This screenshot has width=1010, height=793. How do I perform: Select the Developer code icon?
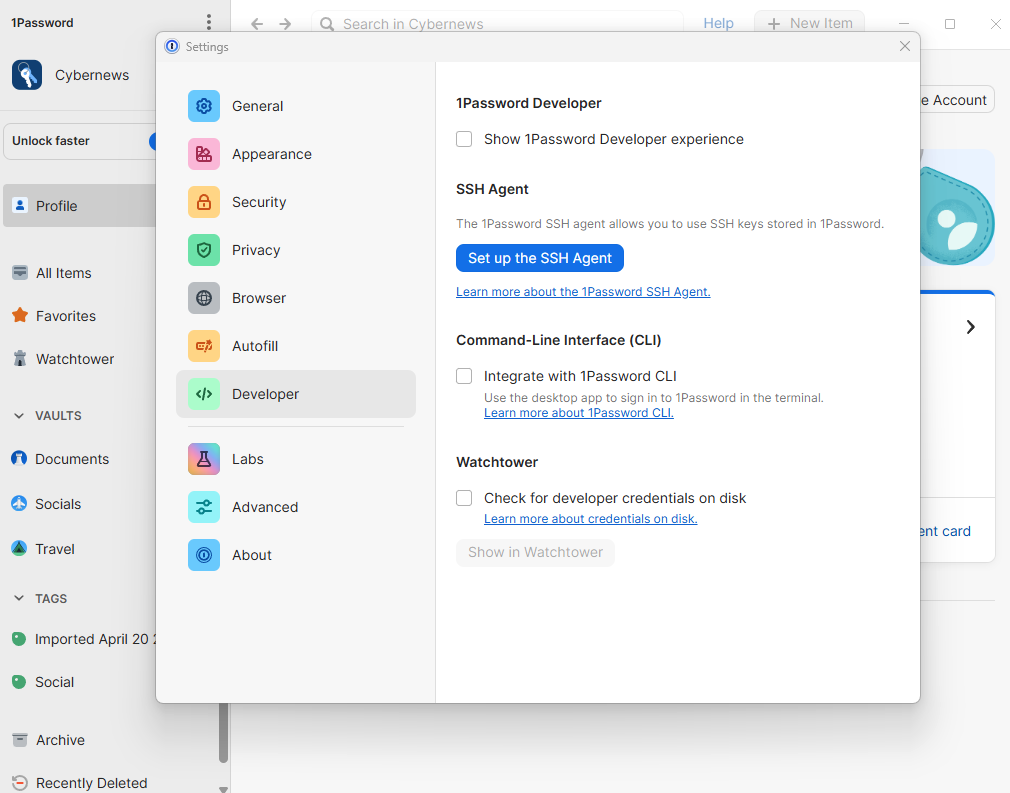point(204,394)
